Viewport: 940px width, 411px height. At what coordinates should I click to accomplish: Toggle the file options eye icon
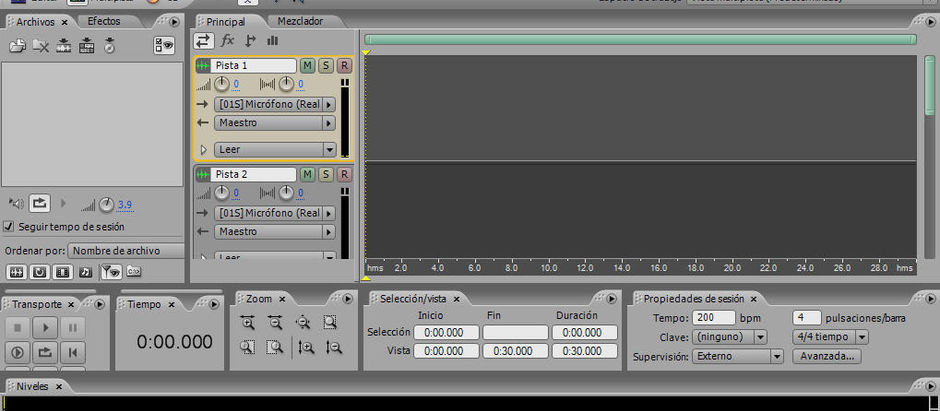click(164, 46)
